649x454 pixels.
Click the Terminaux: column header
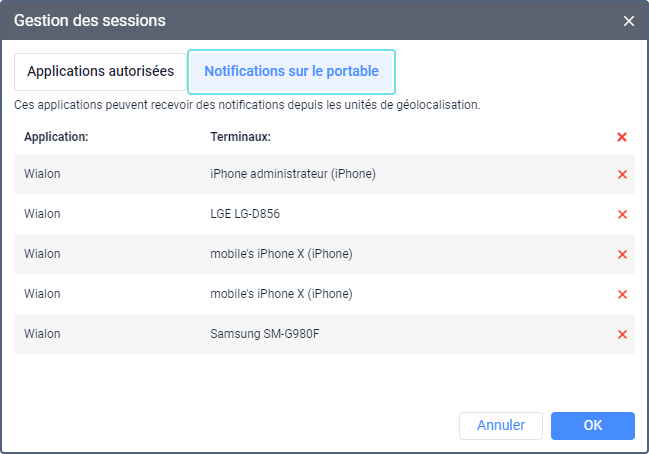[x=241, y=136]
